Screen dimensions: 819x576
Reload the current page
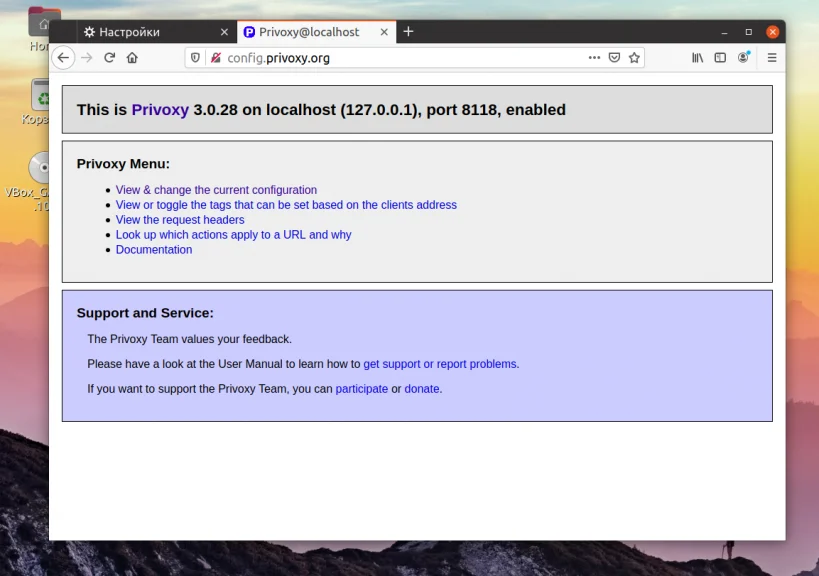[x=109, y=58]
